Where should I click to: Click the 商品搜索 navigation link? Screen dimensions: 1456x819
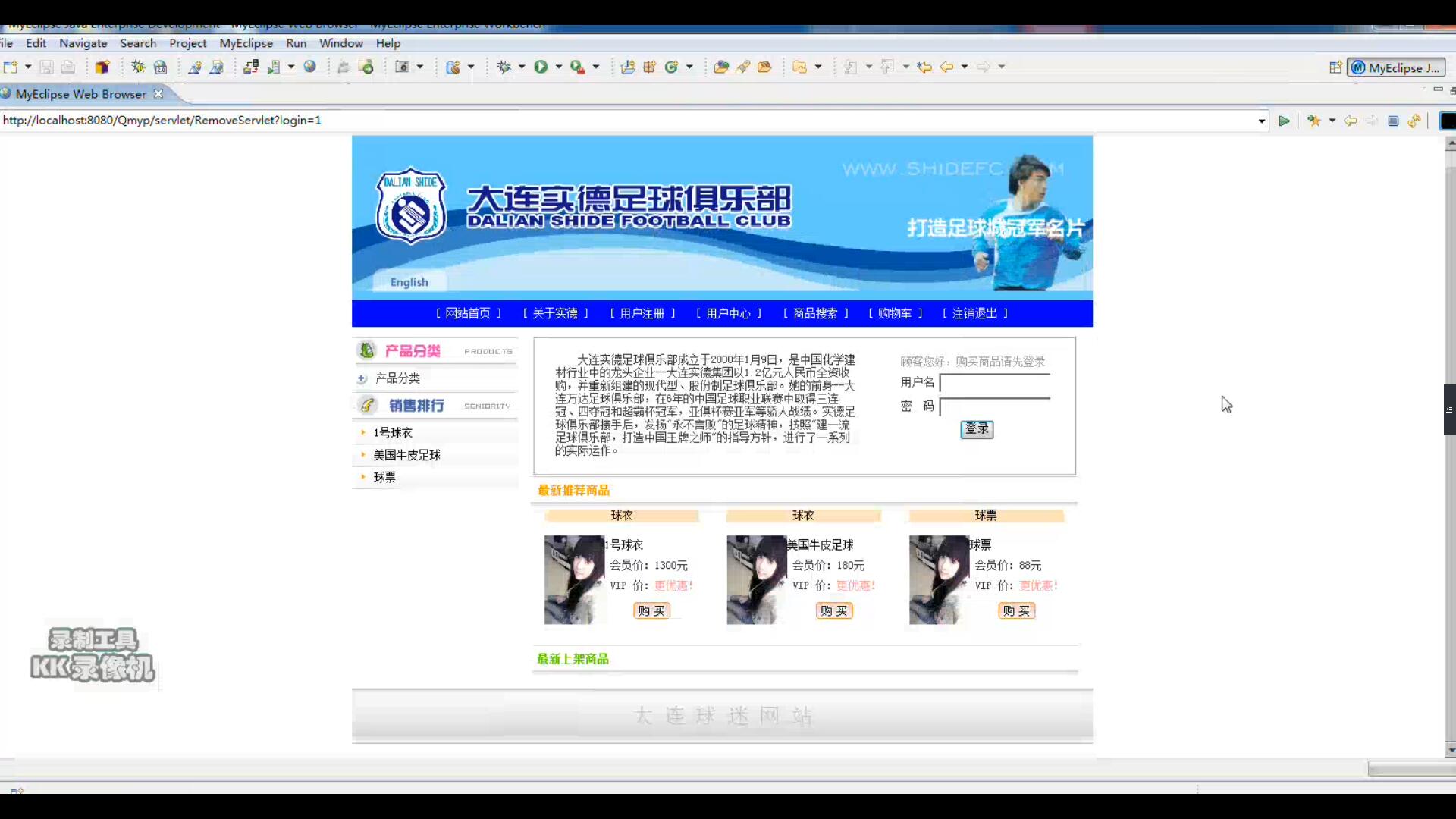pos(815,313)
